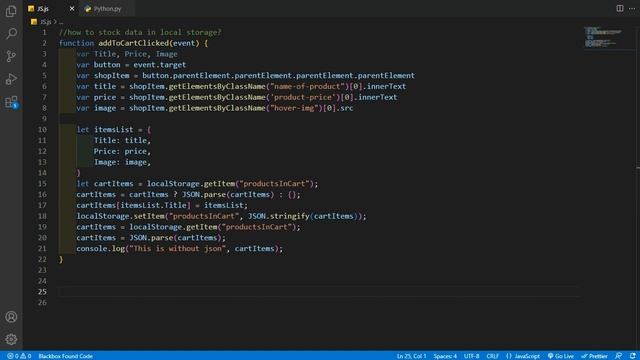
Task: Click the minimap code preview
Action: click(x=604, y=37)
